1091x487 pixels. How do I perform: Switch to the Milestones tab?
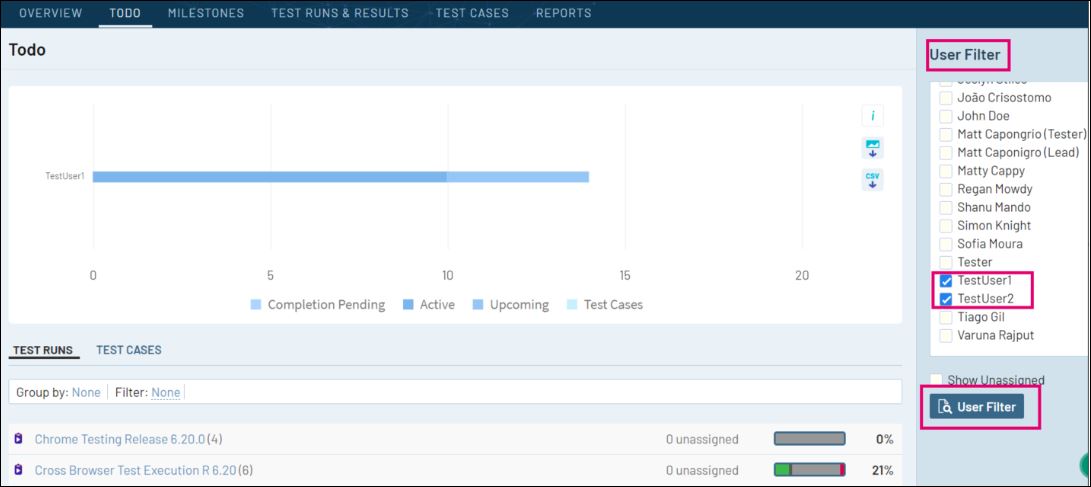point(204,13)
